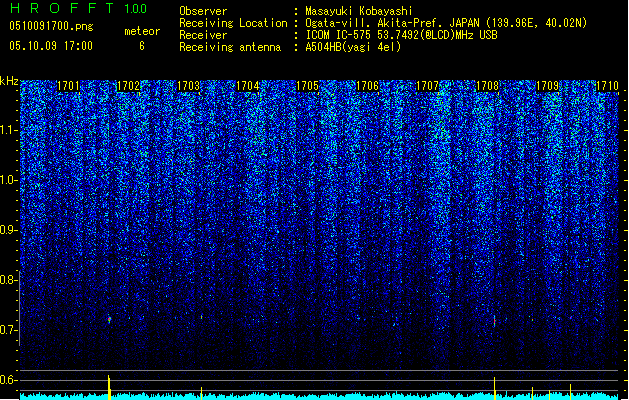Viewport: 629px width, 400px height.
Task: Click the meteor count value 6
Action: click(142, 46)
